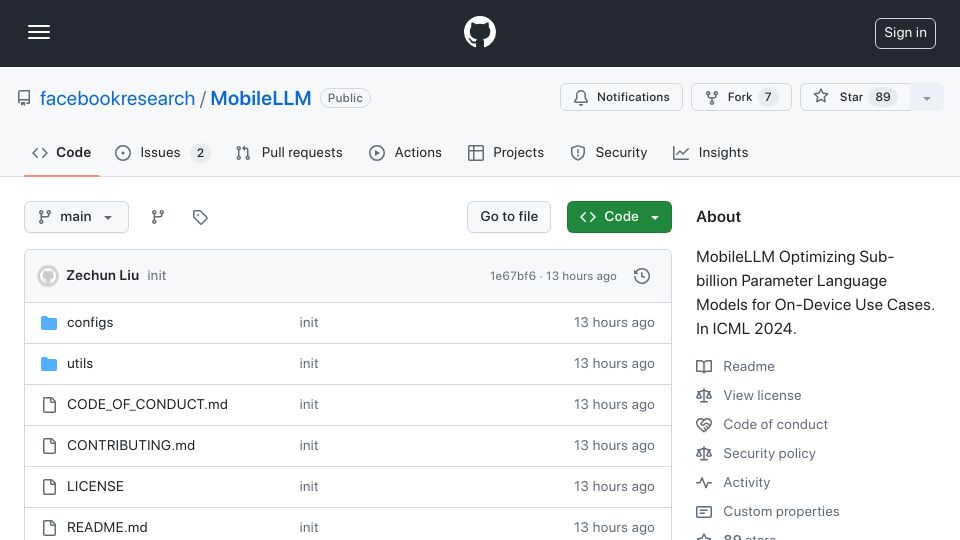Click the CONTRIBUTING.md file icon
This screenshot has height=540, width=960.
(49, 446)
